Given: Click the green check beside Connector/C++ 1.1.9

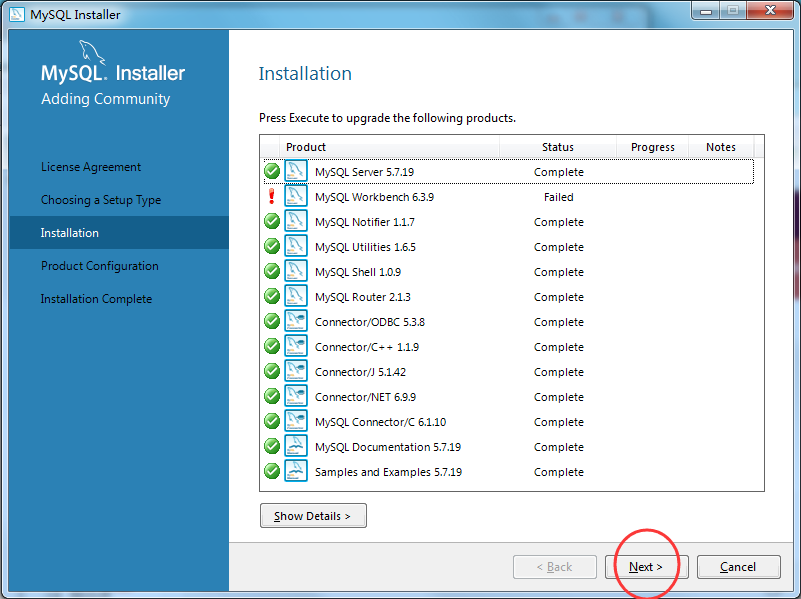Looking at the screenshot, I should tap(272, 346).
